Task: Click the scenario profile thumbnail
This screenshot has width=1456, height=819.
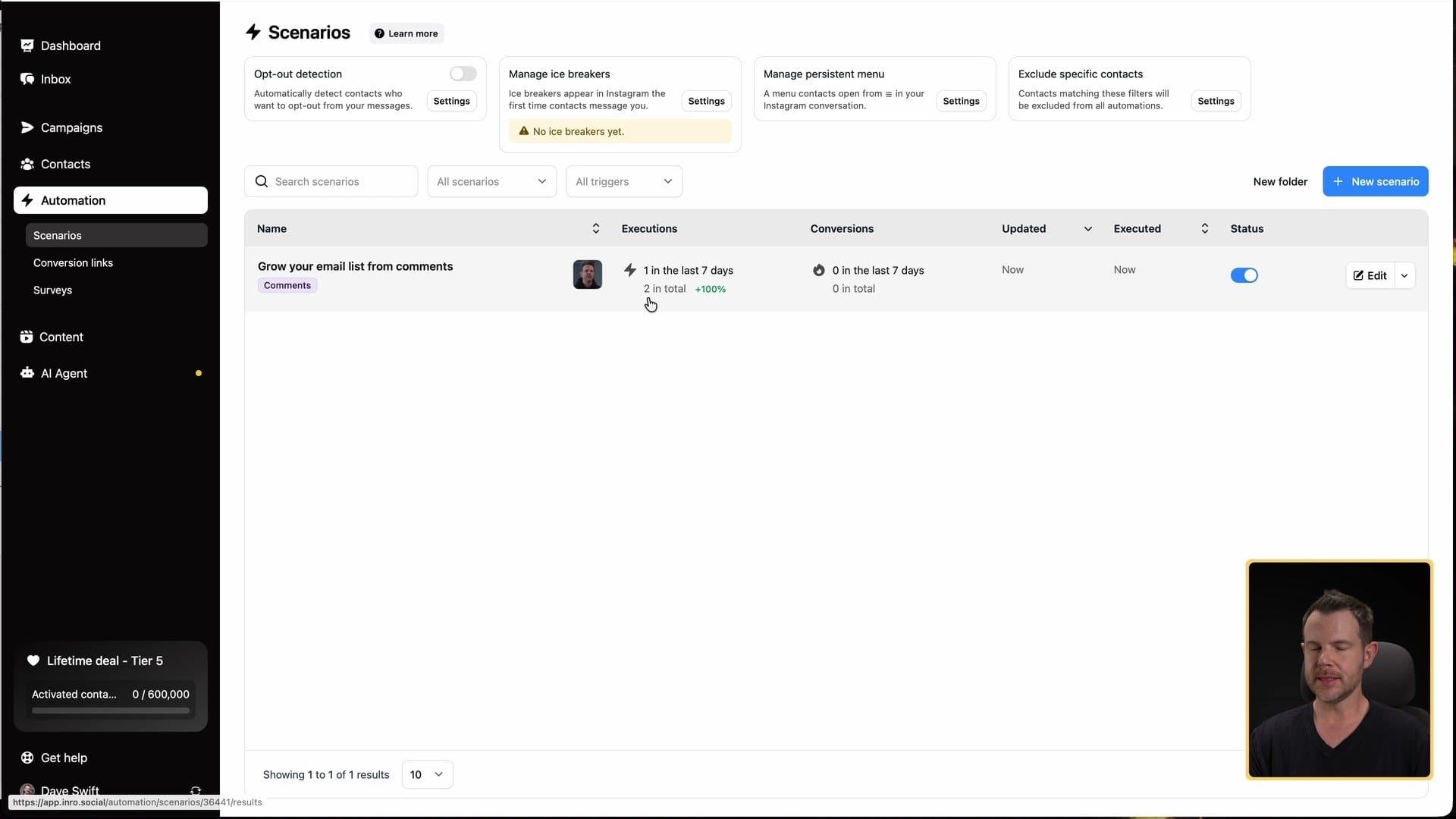Action: pos(588,275)
